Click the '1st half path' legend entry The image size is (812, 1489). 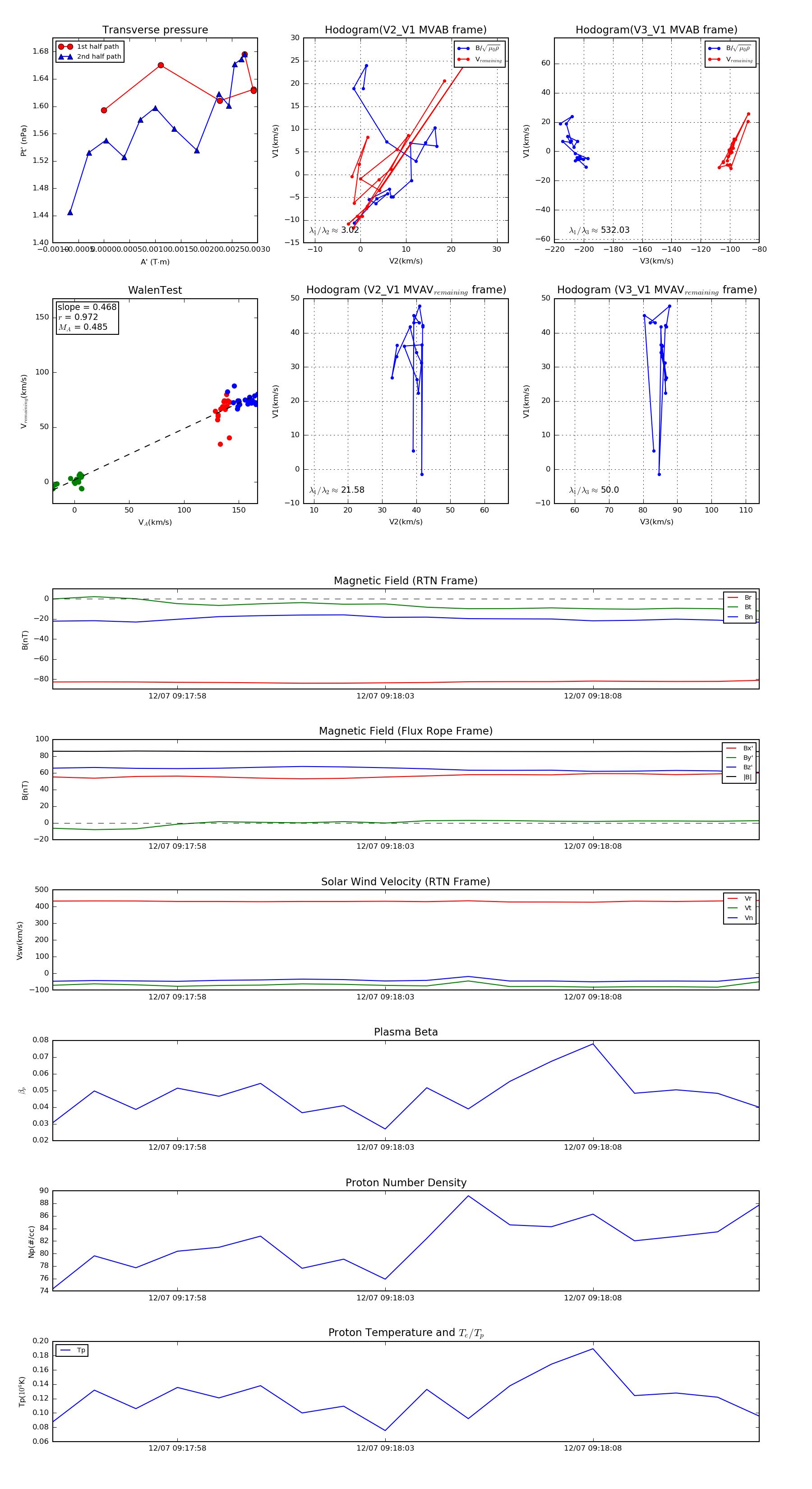[89, 47]
